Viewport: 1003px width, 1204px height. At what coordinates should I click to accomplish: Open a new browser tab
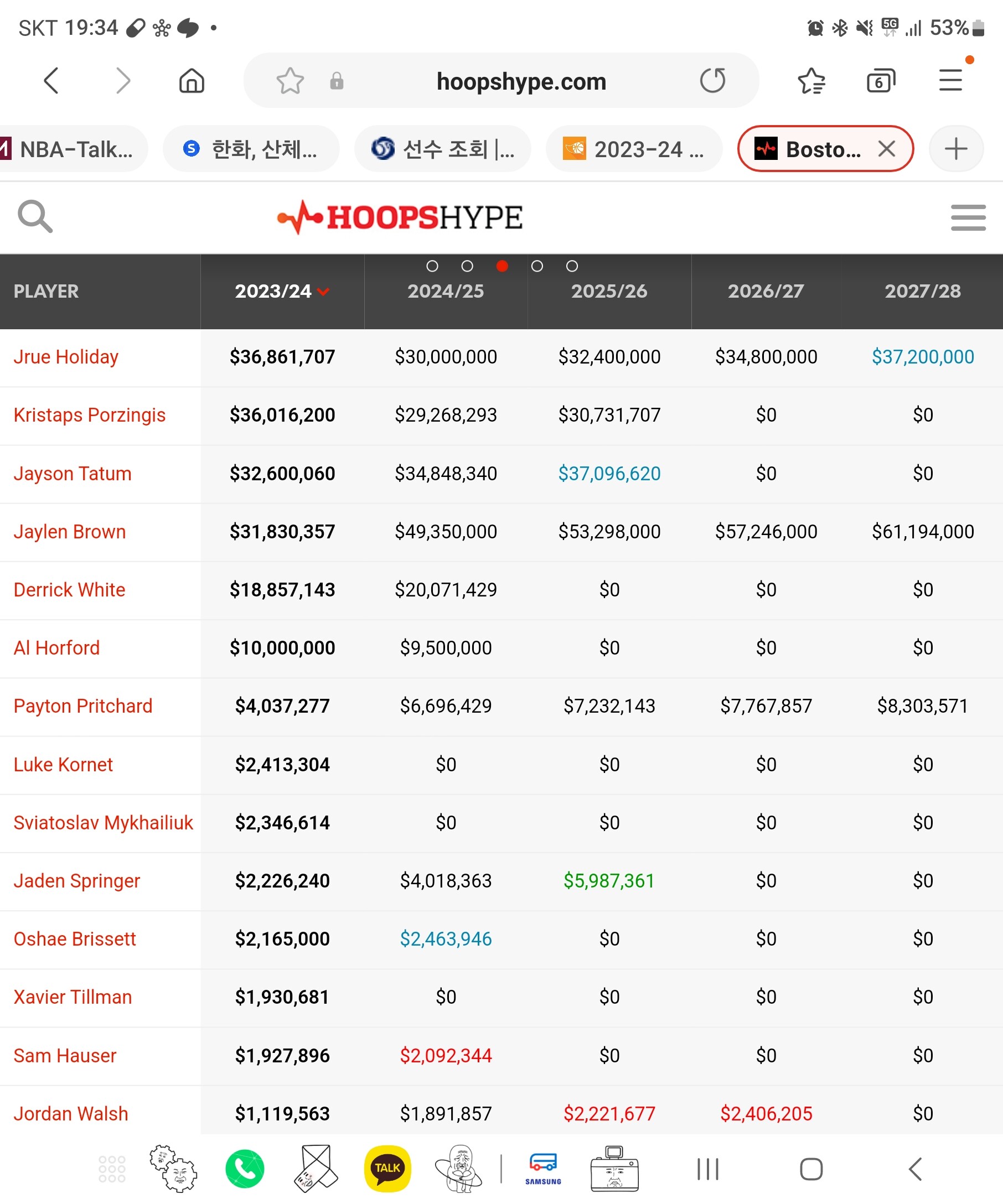pos(955,149)
